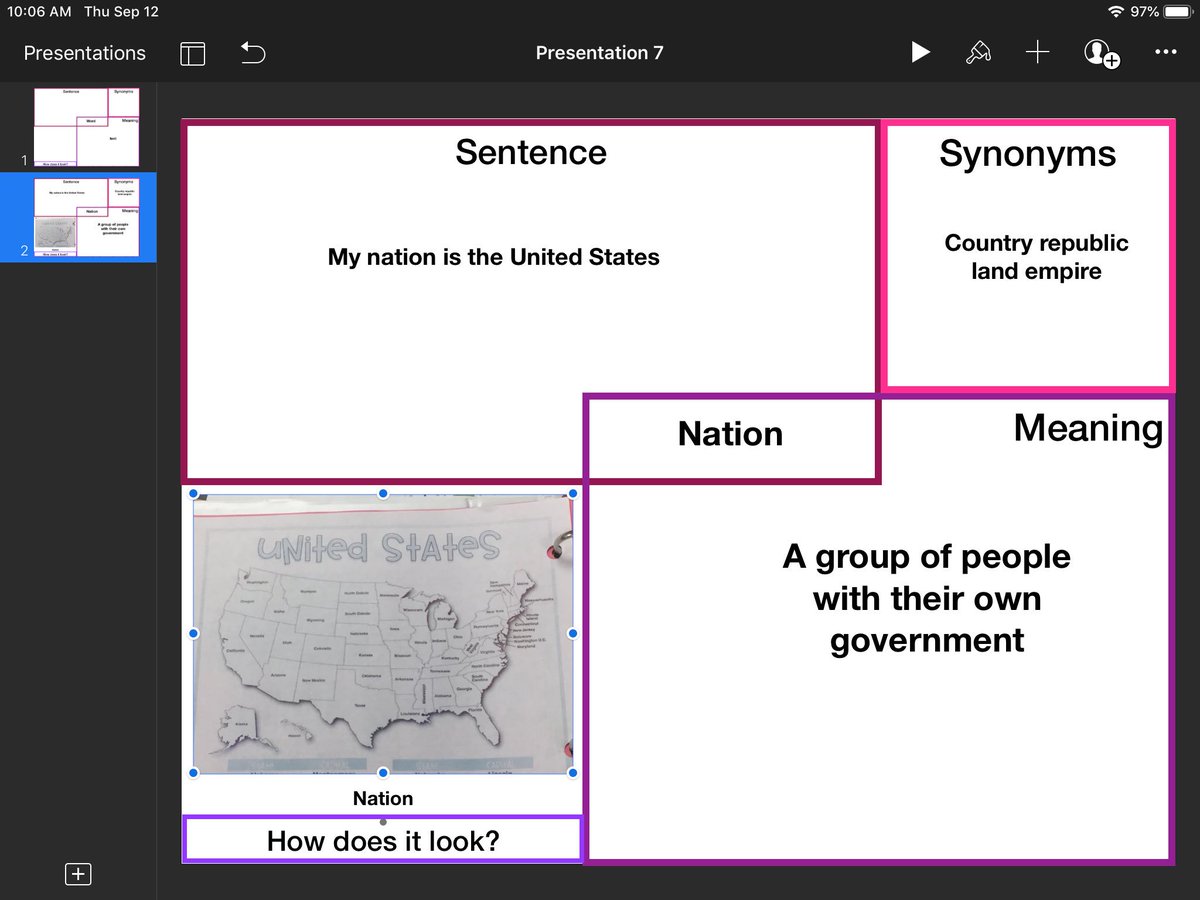Image resolution: width=1200 pixels, height=900 pixels.
Task: Open the More options ellipsis menu
Action: tap(1165, 52)
